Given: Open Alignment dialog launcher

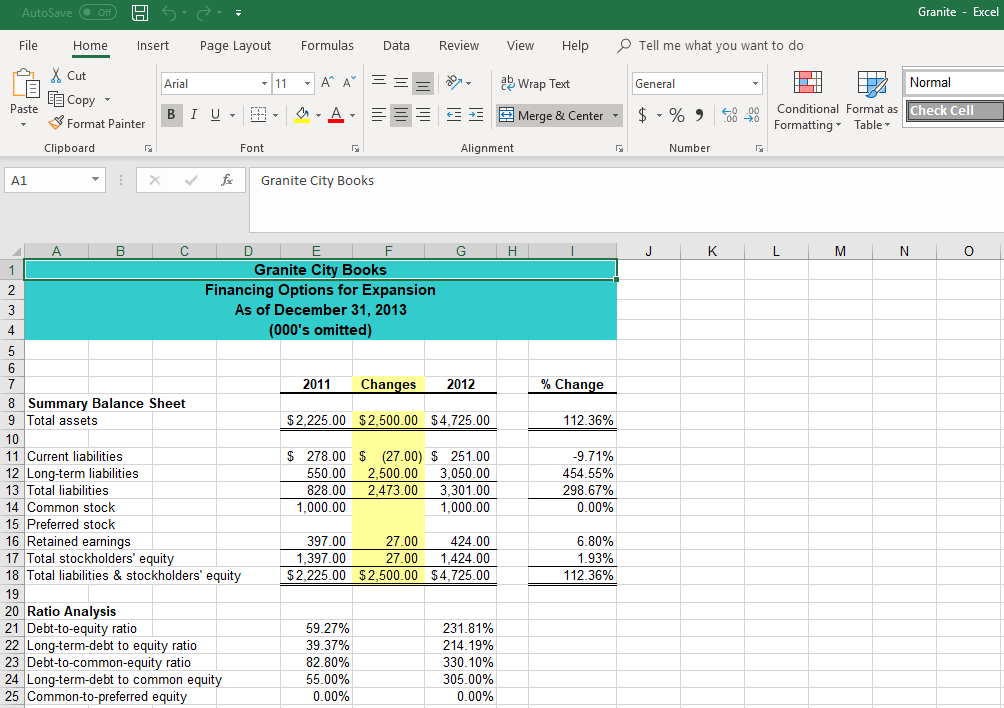Looking at the screenshot, I should (619, 149).
